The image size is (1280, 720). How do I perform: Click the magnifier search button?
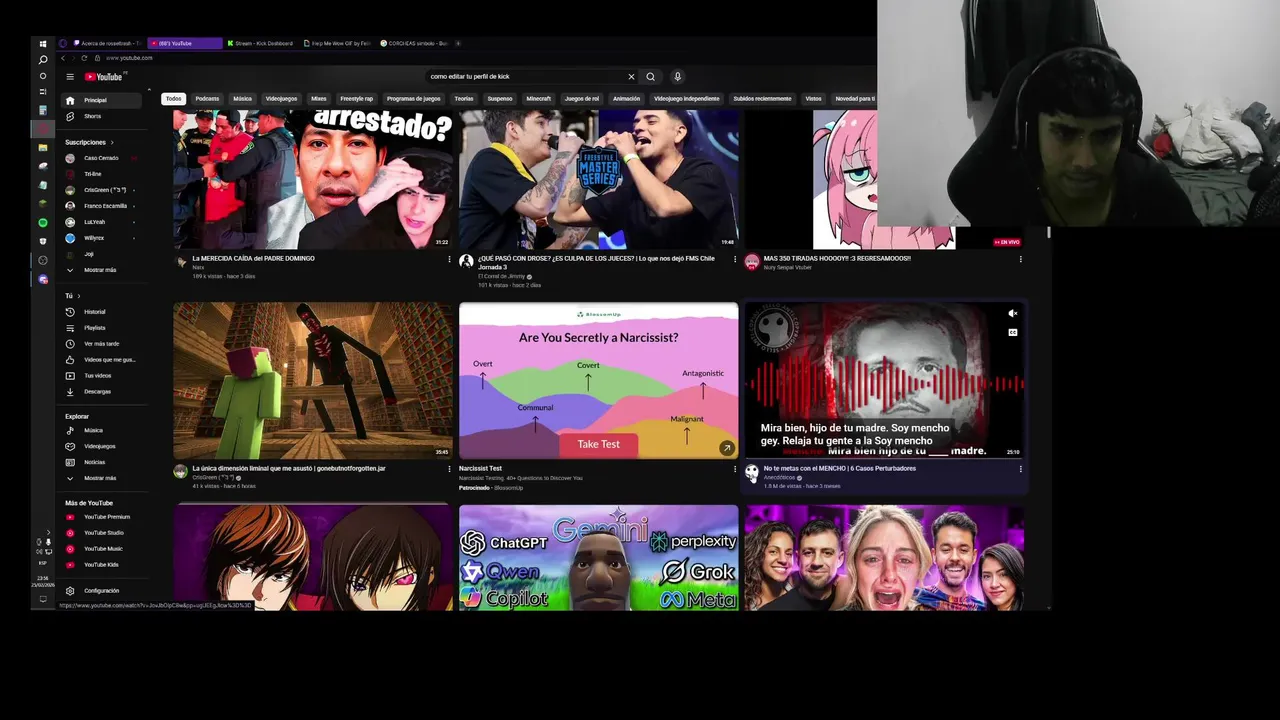(x=650, y=77)
